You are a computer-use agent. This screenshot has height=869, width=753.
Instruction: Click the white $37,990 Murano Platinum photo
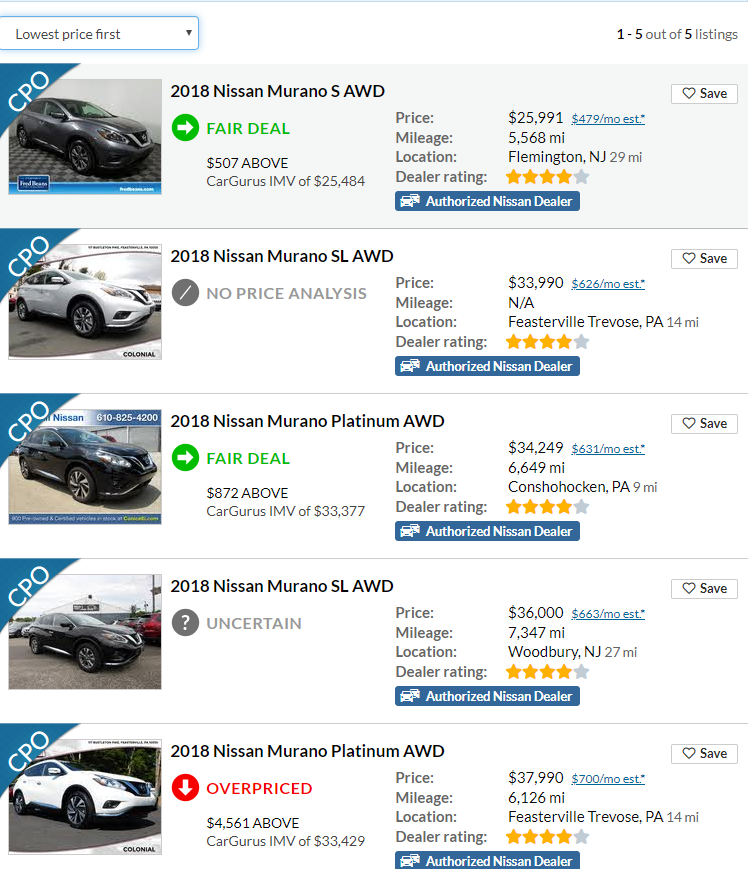pos(85,797)
